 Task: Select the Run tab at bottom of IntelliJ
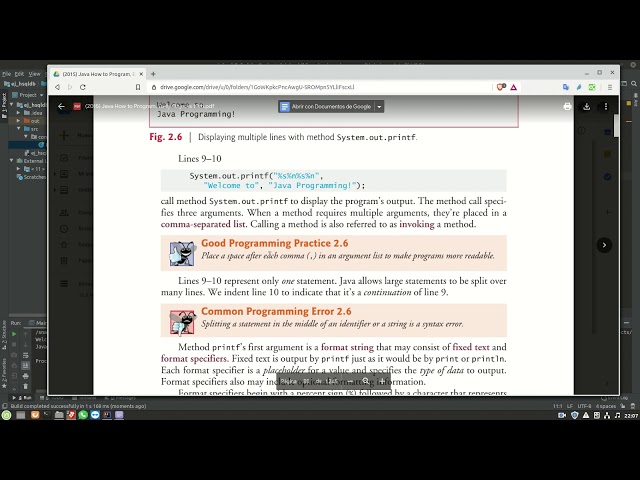tap(23, 398)
